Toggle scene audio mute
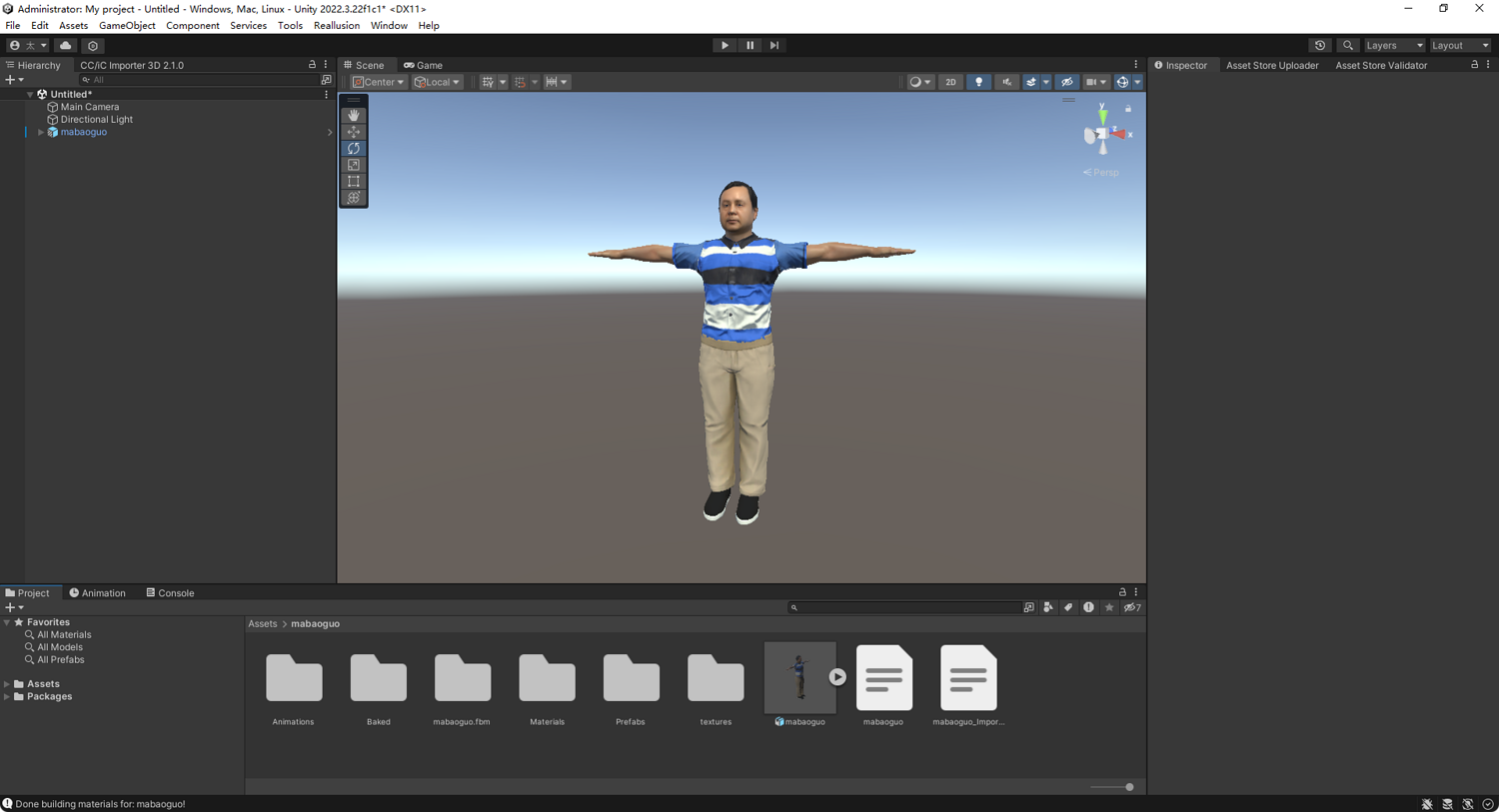Image resolution: width=1499 pixels, height=812 pixels. click(x=1006, y=82)
